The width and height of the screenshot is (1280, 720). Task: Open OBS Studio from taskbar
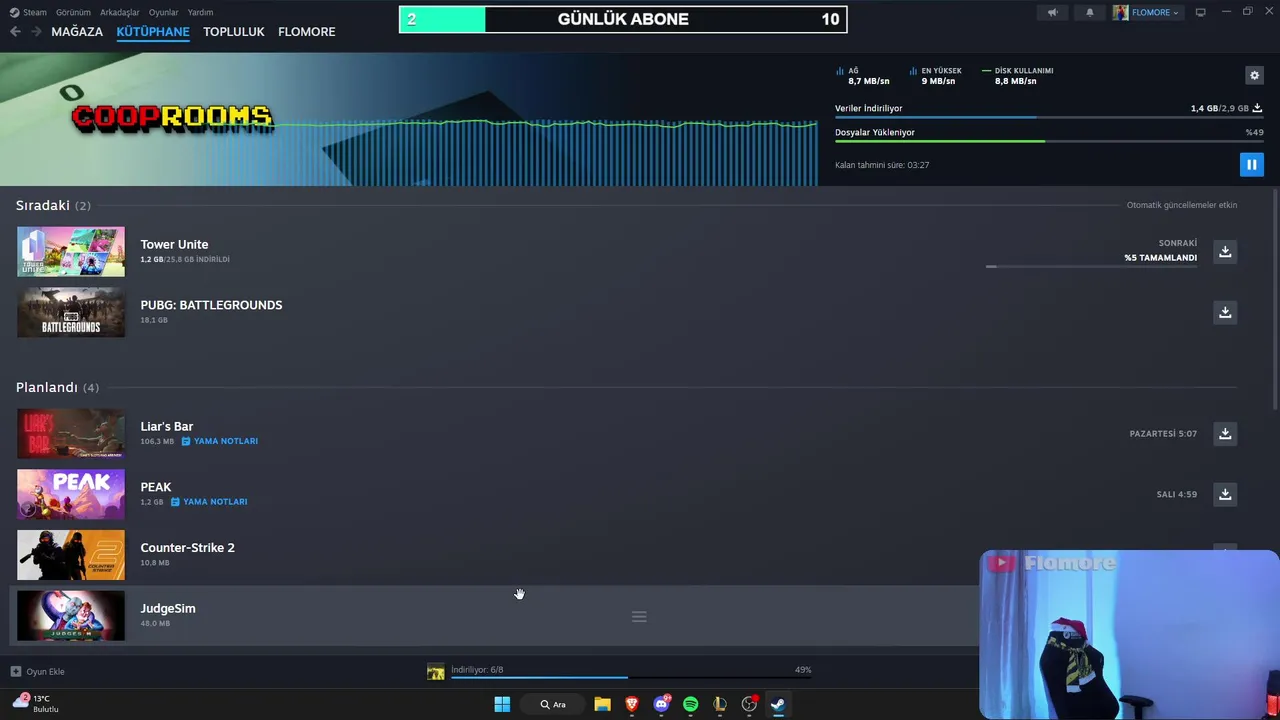pos(749,704)
